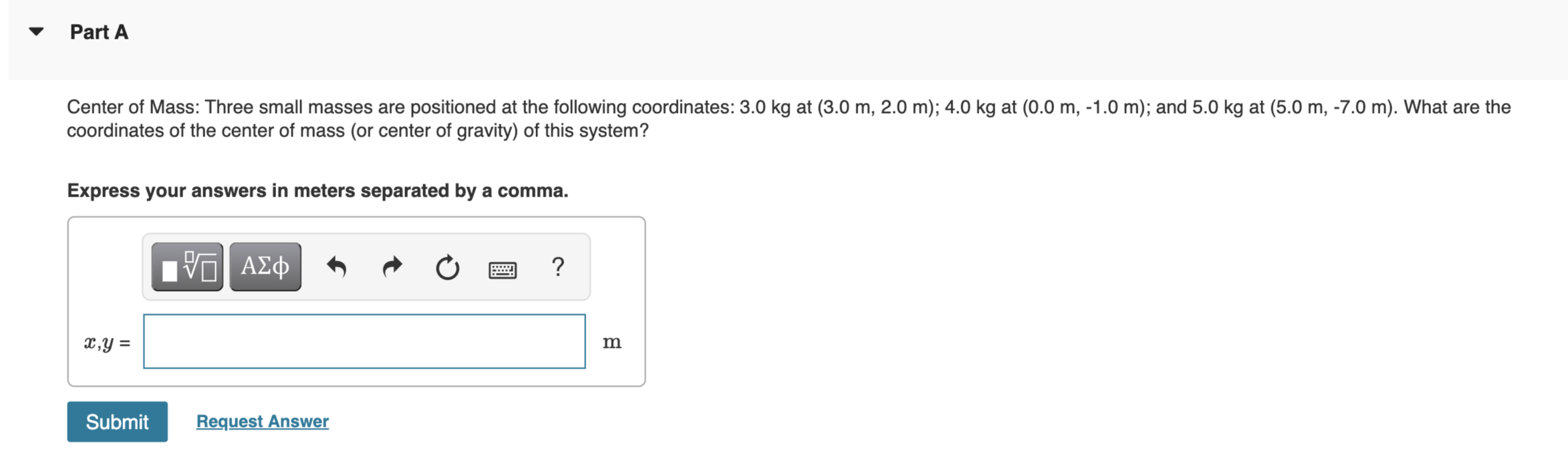The image size is (1568, 463).
Task: Expand the symbols toolbar ΑΣφ menu
Action: point(265,267)
